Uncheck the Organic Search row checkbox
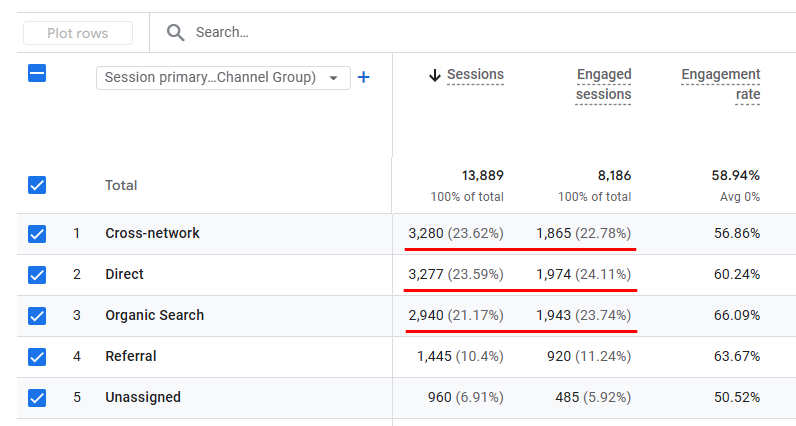The width and height of the screenshot is (796, 426). click(x=37, y=316)
